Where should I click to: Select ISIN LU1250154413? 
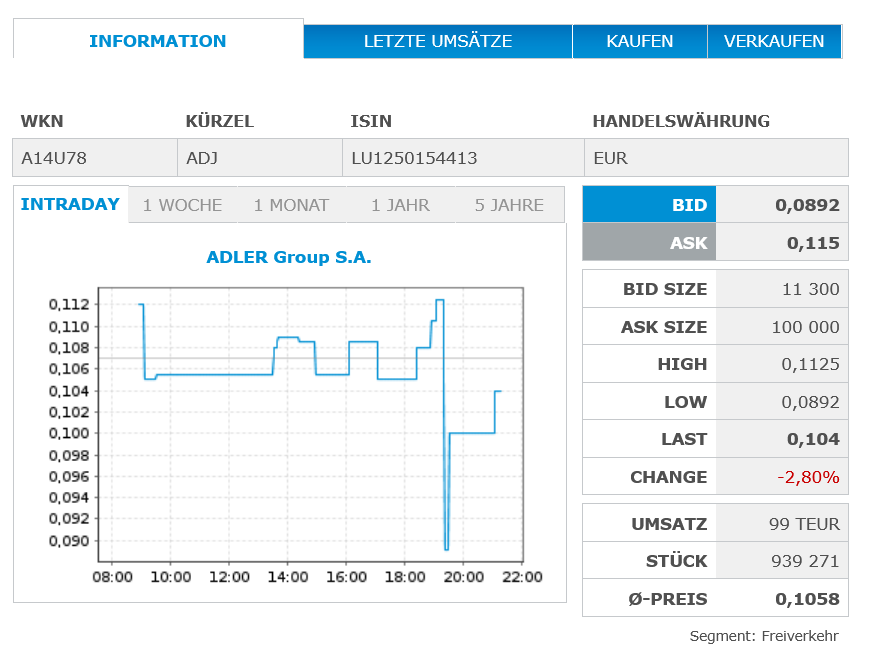pyautogui.click(x=414, y=158)
